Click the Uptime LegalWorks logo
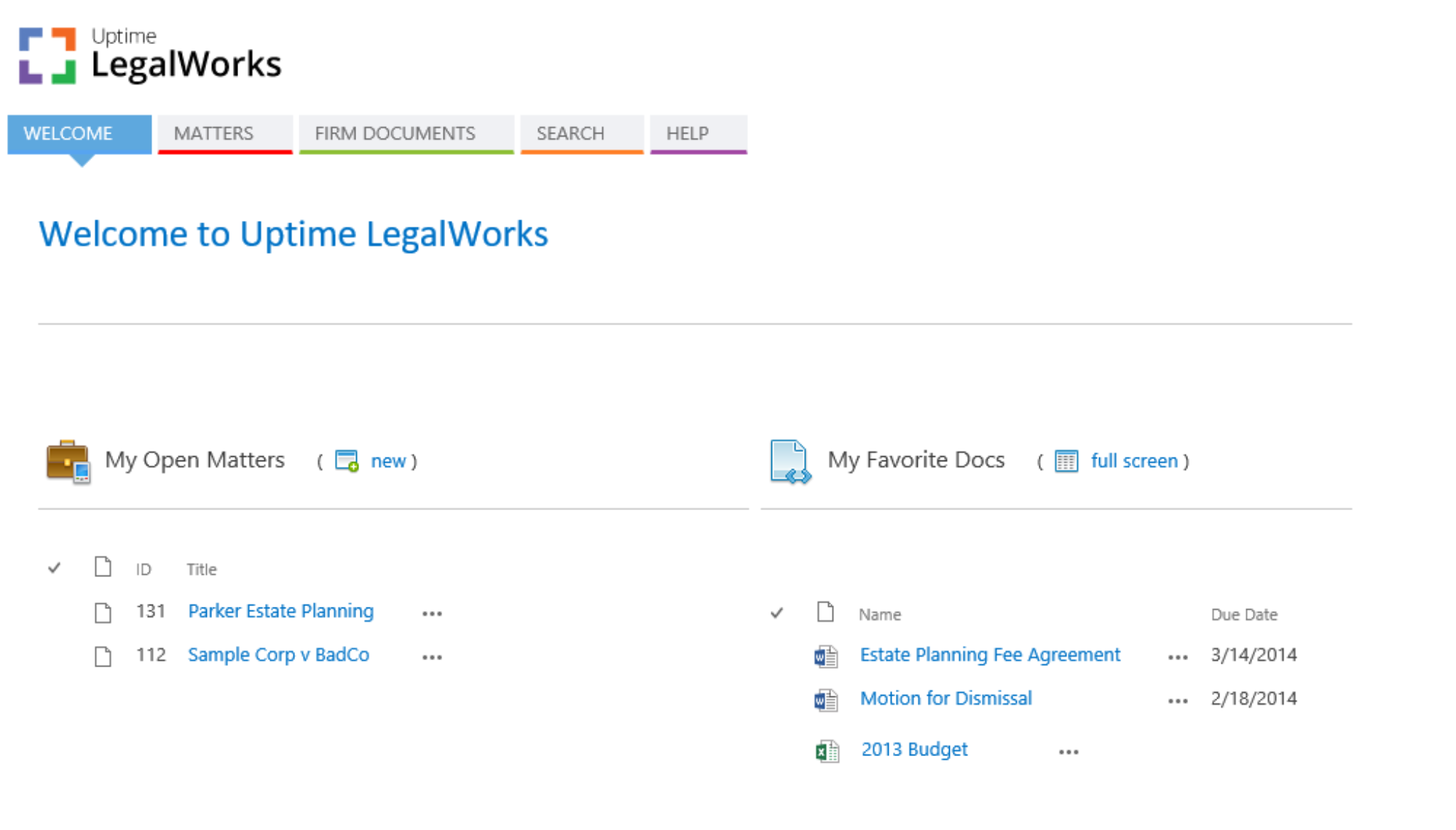This screenshot has width=1456, height=830. pyautogui.click(x=148, y=57)
